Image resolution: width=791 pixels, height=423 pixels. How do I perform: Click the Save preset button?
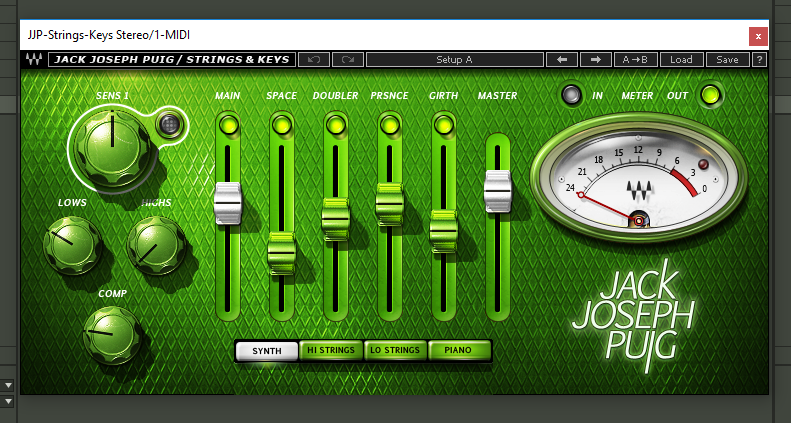click(727, 59)
